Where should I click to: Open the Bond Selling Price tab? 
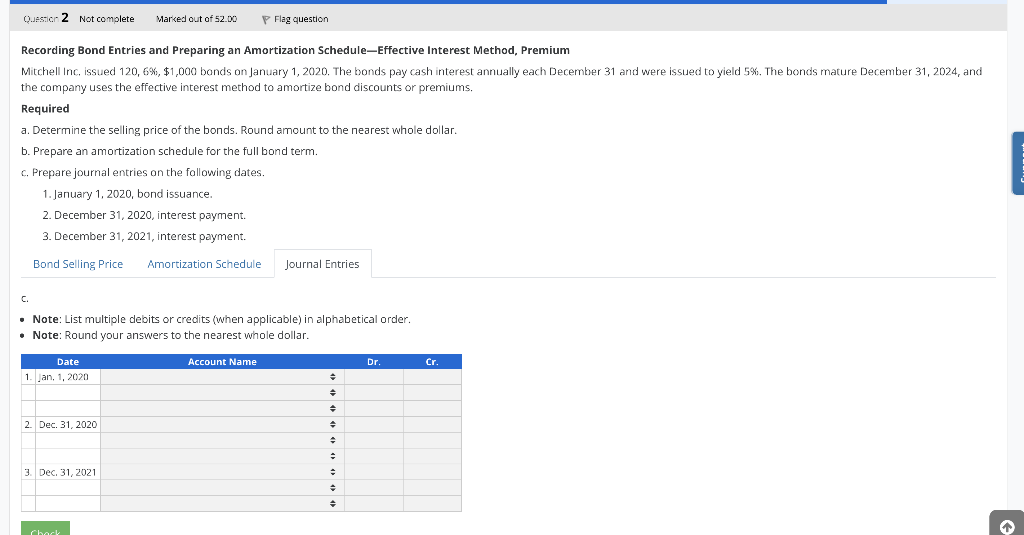click(x=78, y=264)
